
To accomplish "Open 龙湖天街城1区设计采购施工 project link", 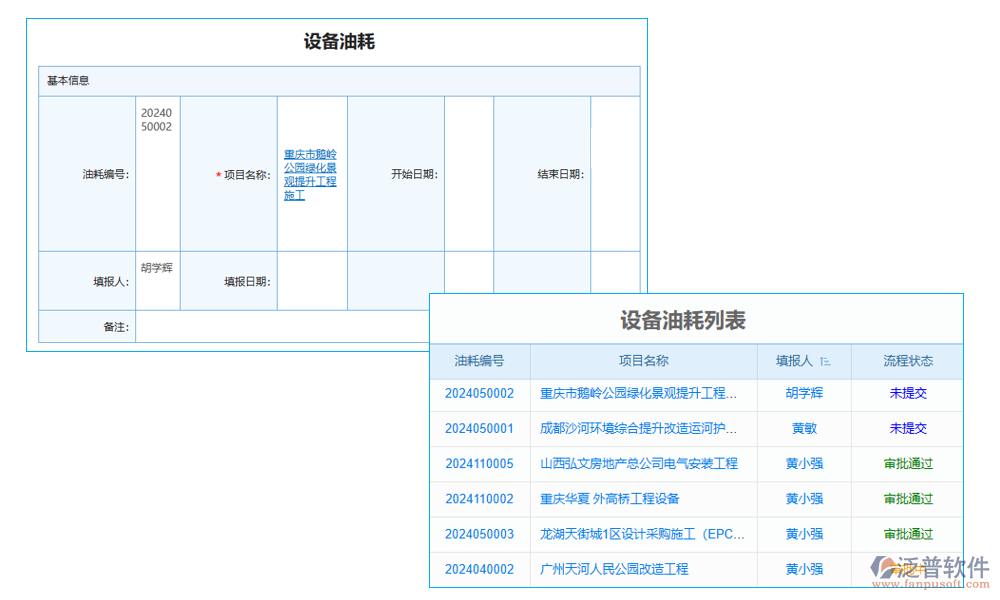I will point(640,534).
